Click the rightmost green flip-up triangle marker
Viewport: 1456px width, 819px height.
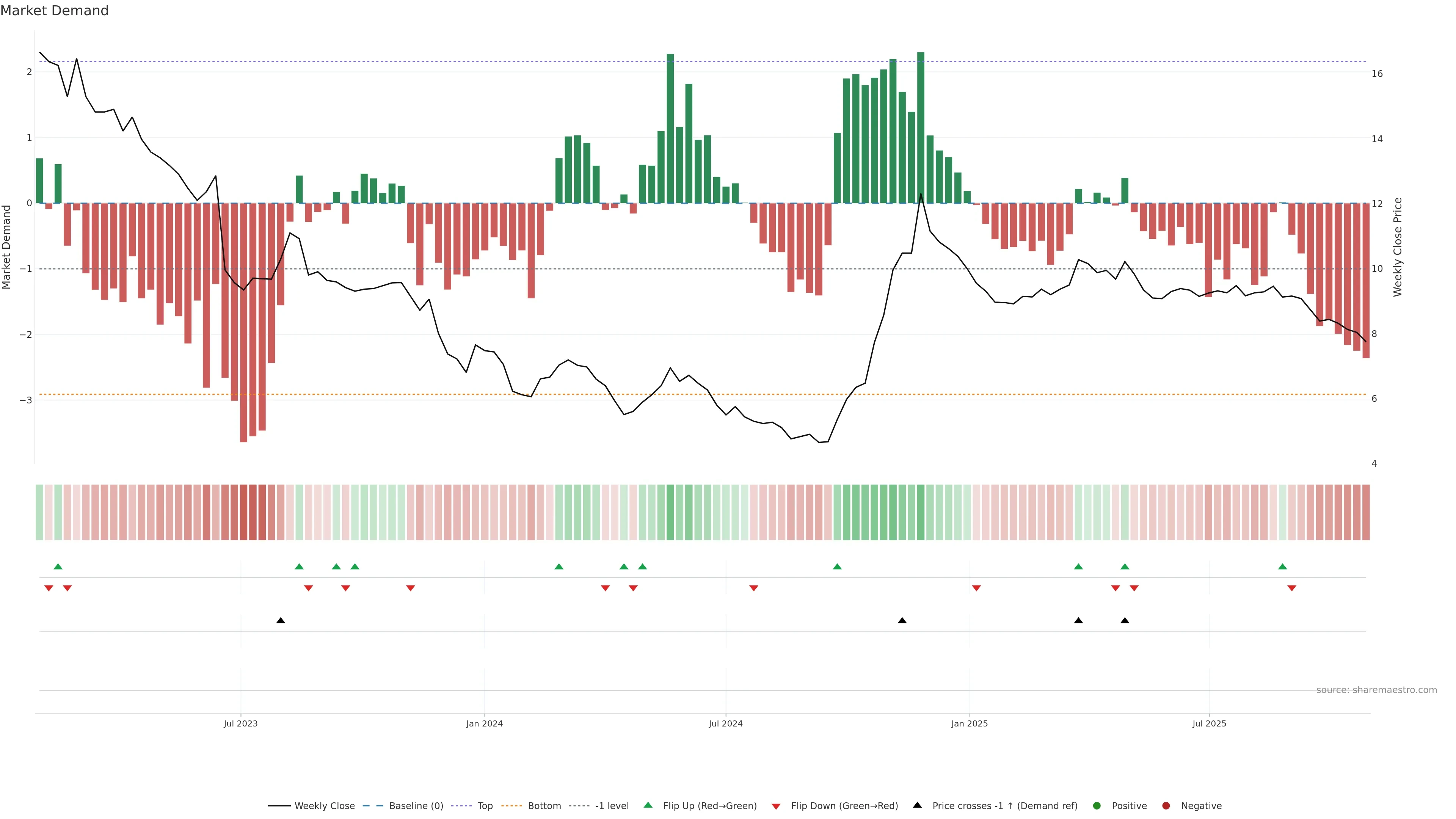click(x=1282, y=567)
